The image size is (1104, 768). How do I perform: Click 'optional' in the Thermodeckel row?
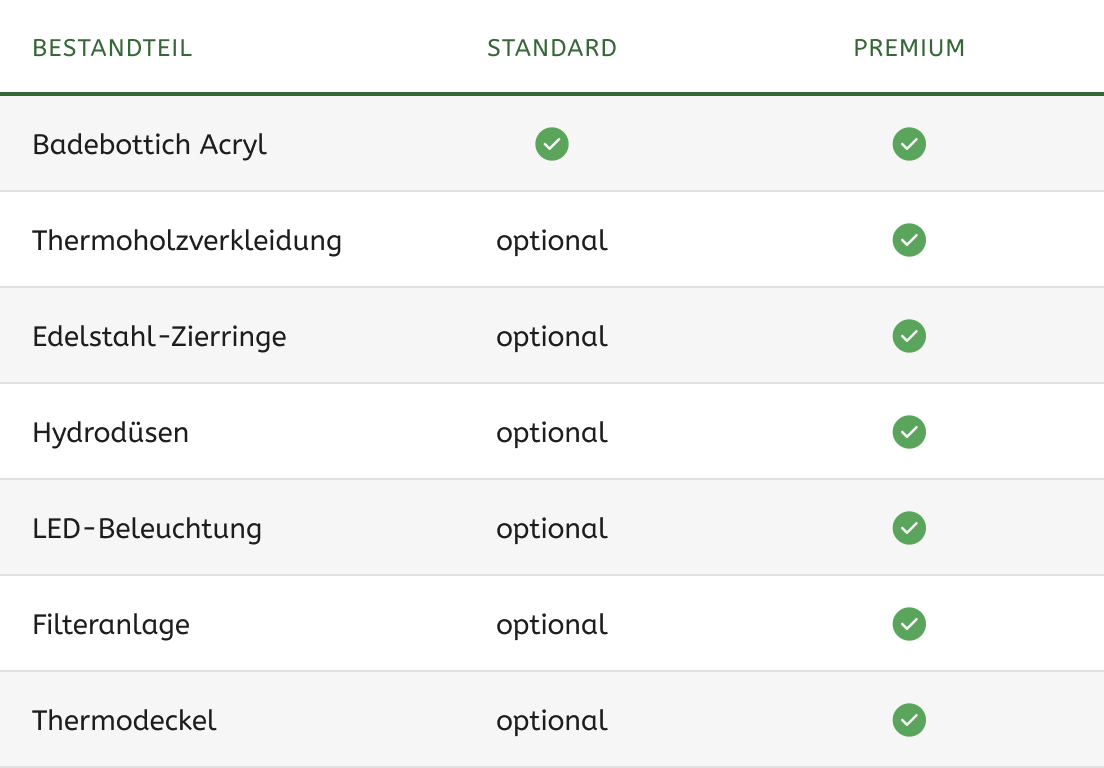[x=552, y=721]
